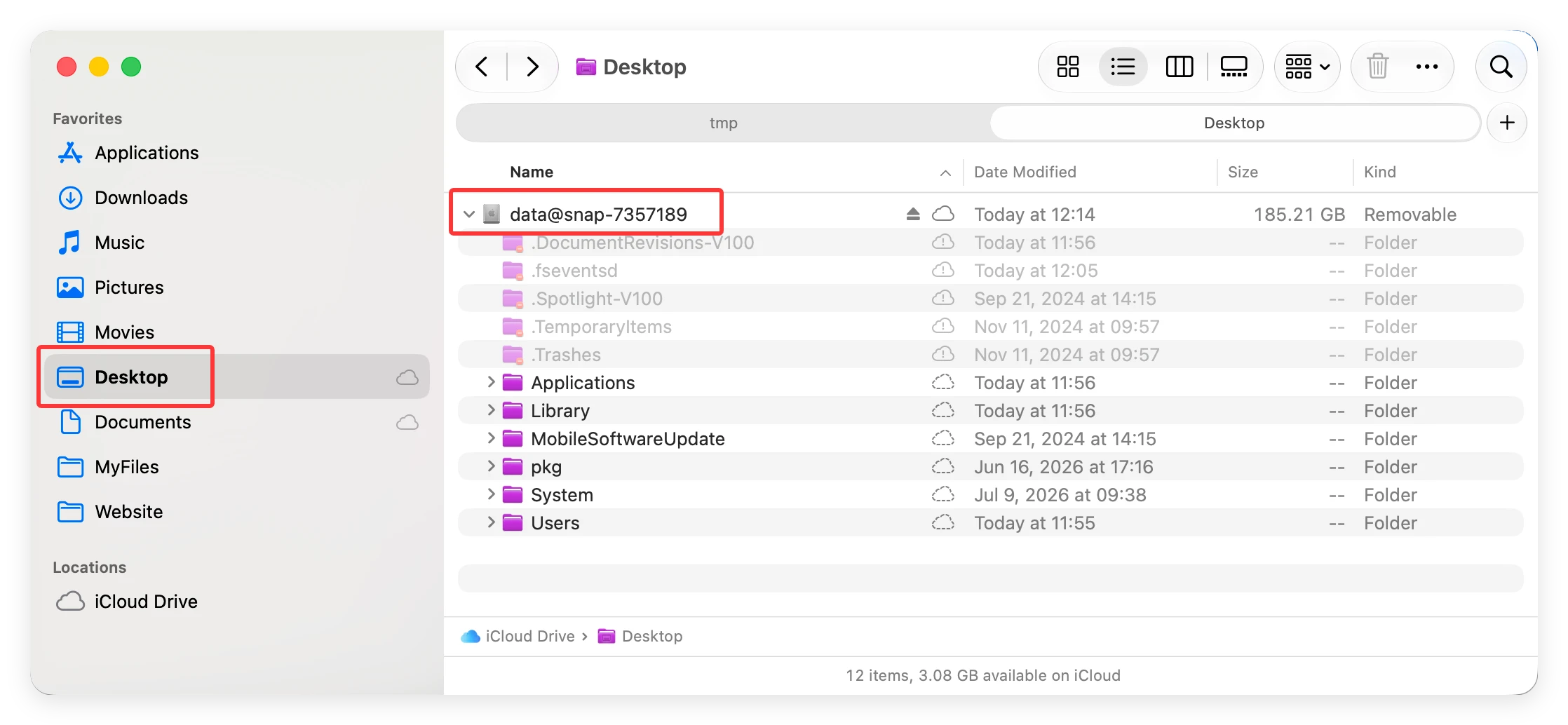Click the cloud status icon beside Documents sidebar item
Screen dimensions: 1568x725
407,422
